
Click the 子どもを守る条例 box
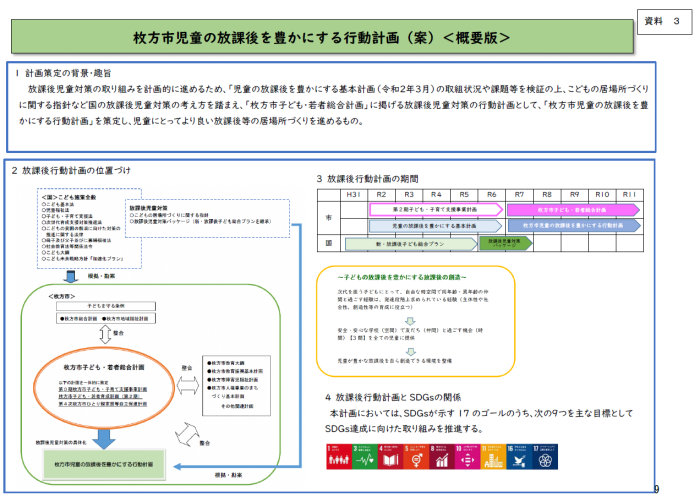(x=106, y=306)
